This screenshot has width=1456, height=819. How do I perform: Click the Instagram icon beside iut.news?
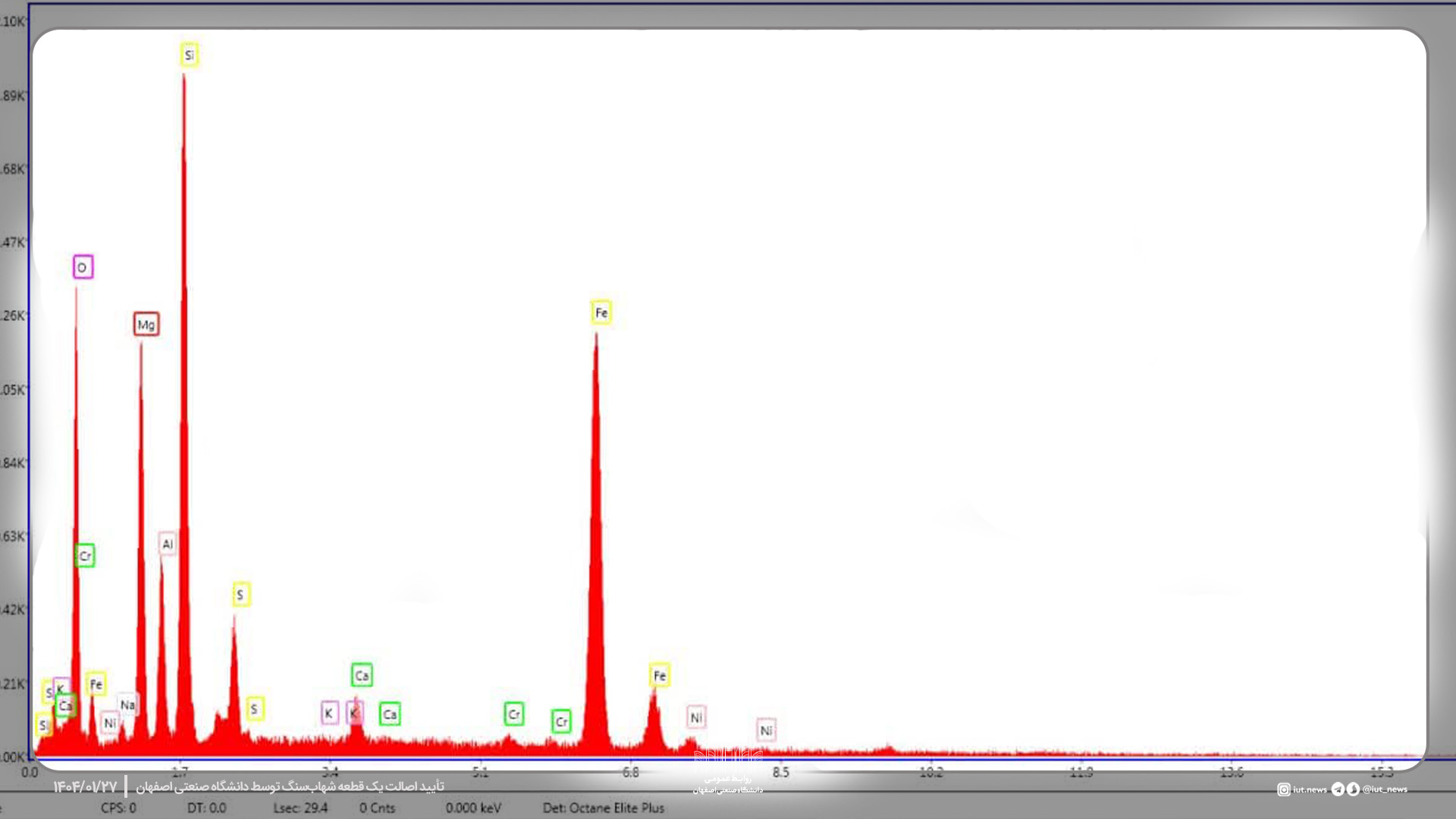1283,789
